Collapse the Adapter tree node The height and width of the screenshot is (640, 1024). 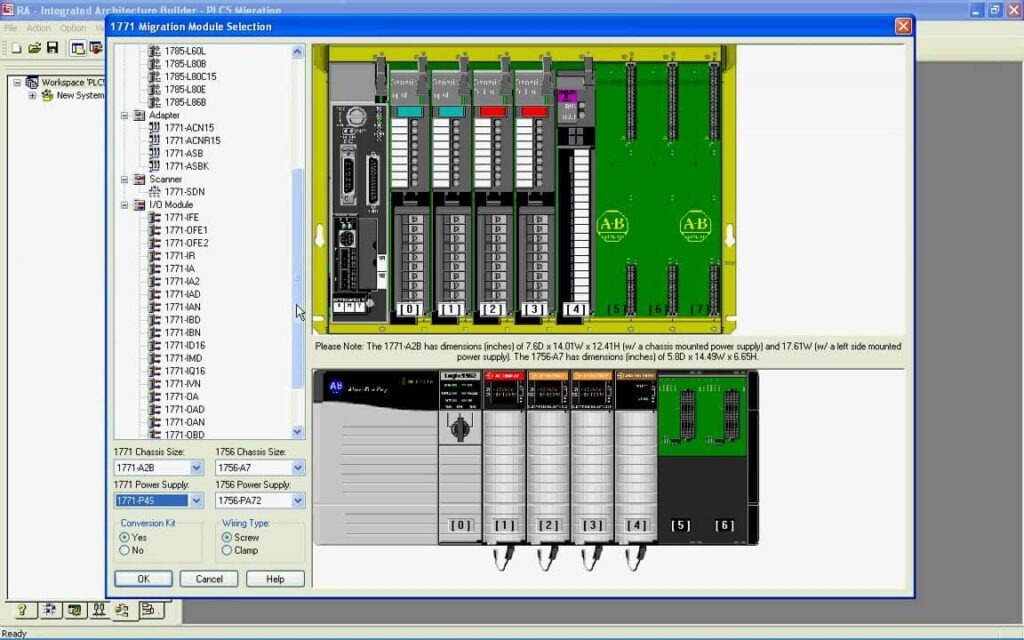pos(125,115)
